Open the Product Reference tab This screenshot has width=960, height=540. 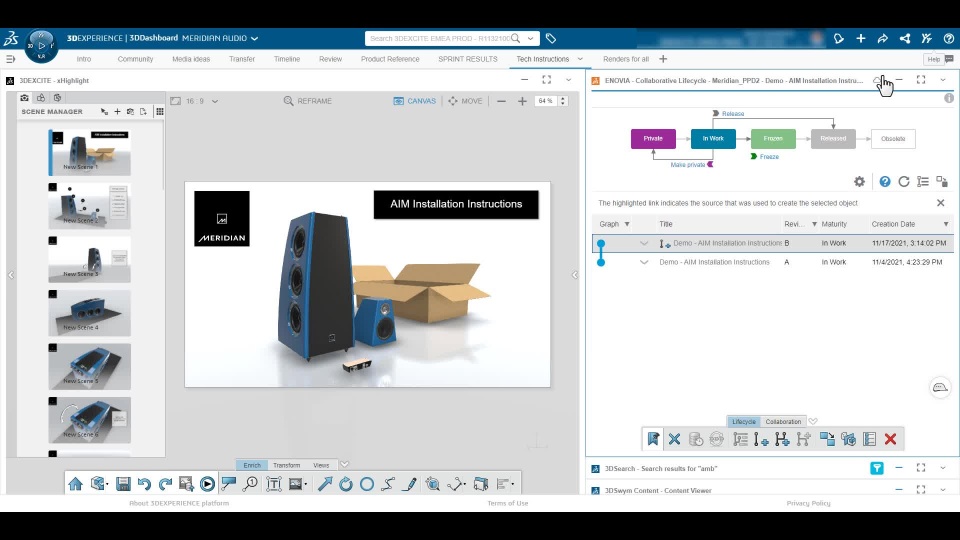(390, 59)
